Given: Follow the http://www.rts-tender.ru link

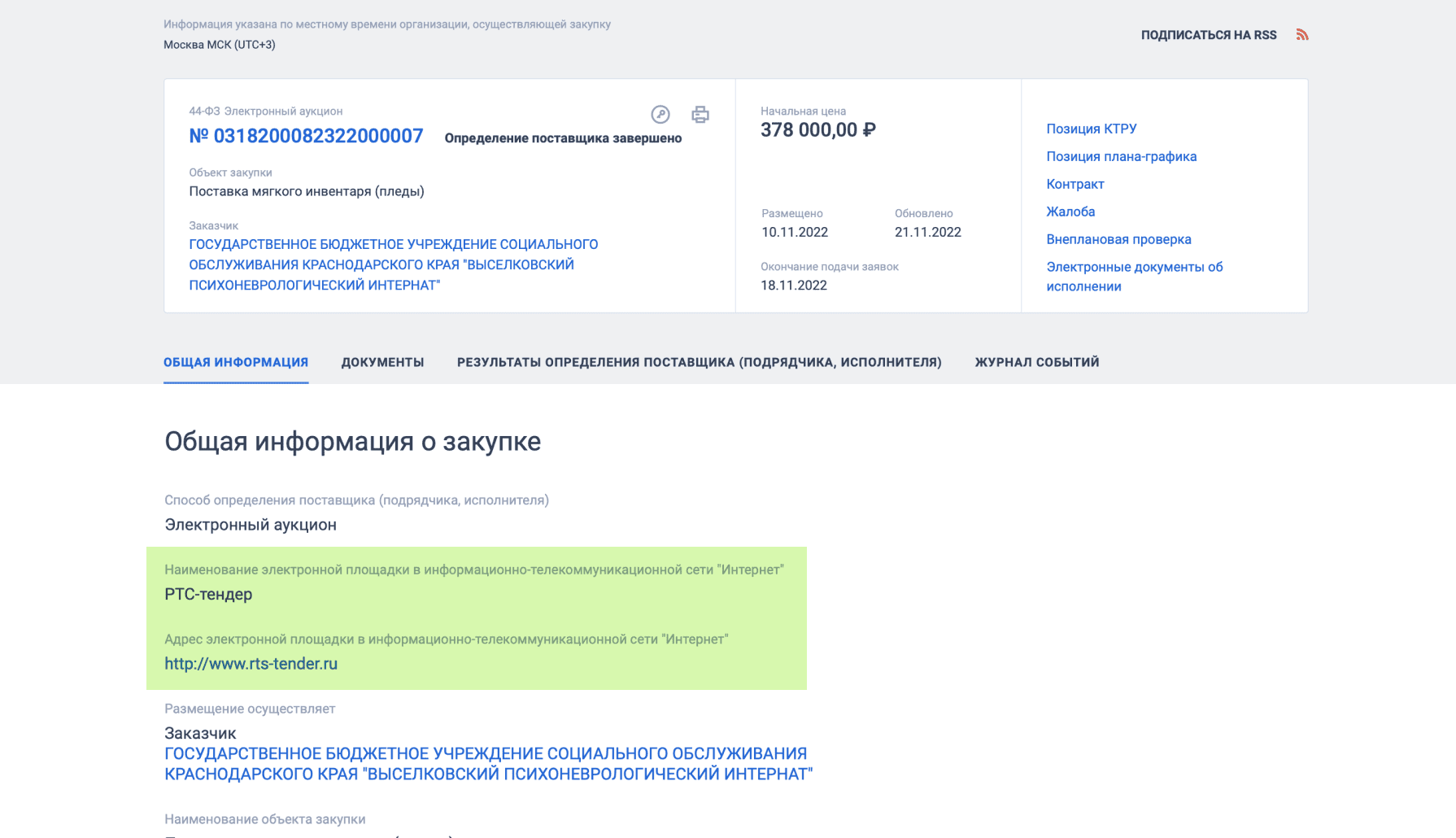Looking at the screenshot, I should (251, 664).
